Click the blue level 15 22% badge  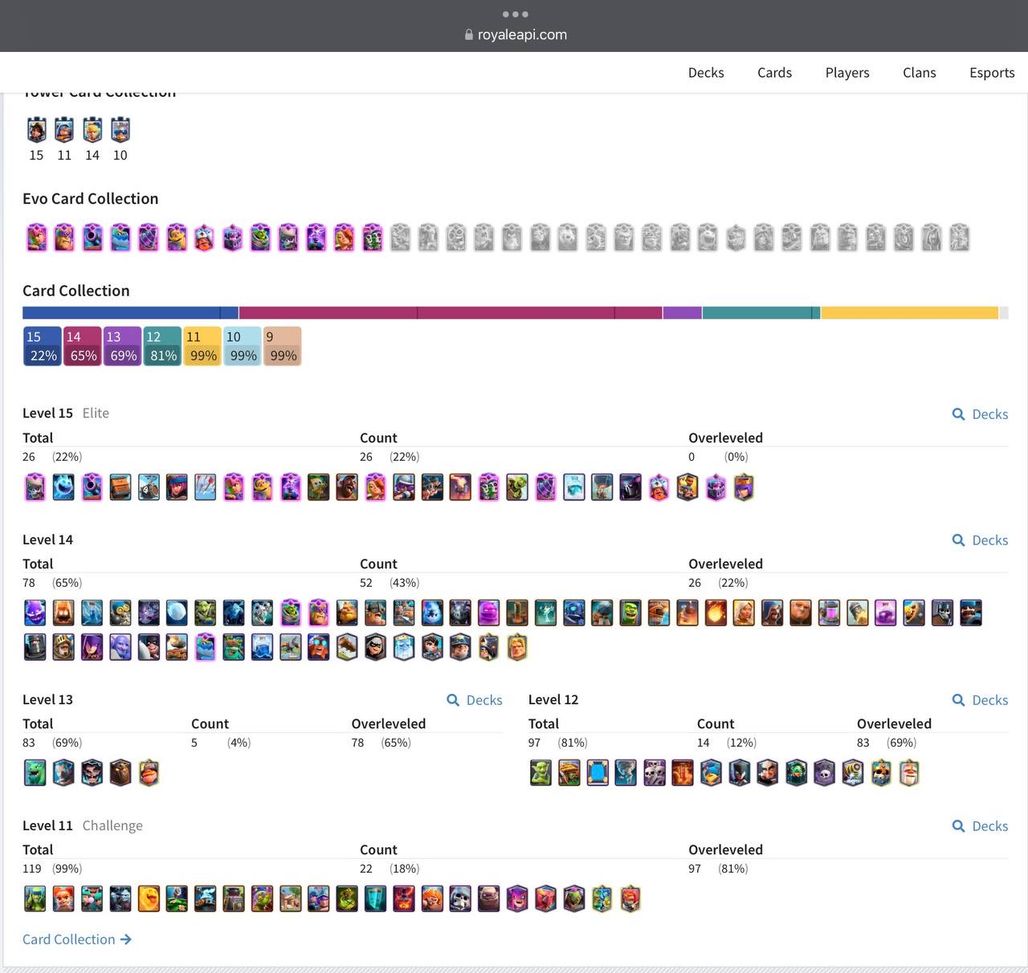(x=43, y=346)
